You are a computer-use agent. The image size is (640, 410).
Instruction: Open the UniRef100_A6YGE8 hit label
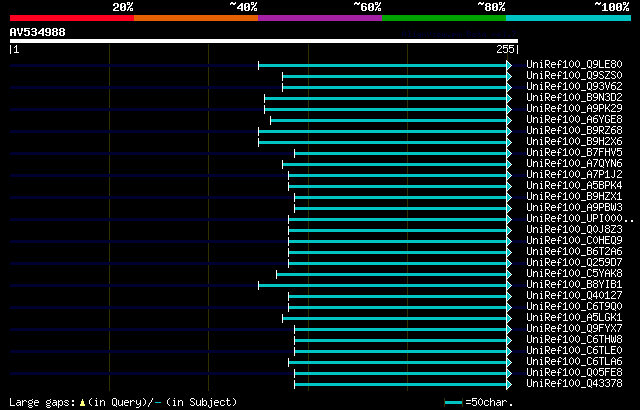pos(574,120)
